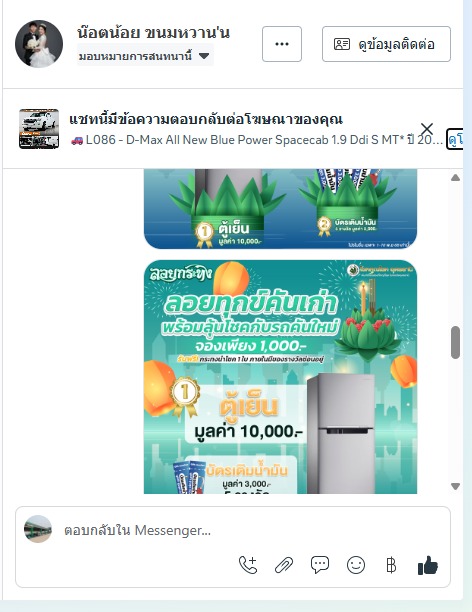Send a thumbs-up like
The width and height of the screenshot is (472, 612).
click(428, 565)
